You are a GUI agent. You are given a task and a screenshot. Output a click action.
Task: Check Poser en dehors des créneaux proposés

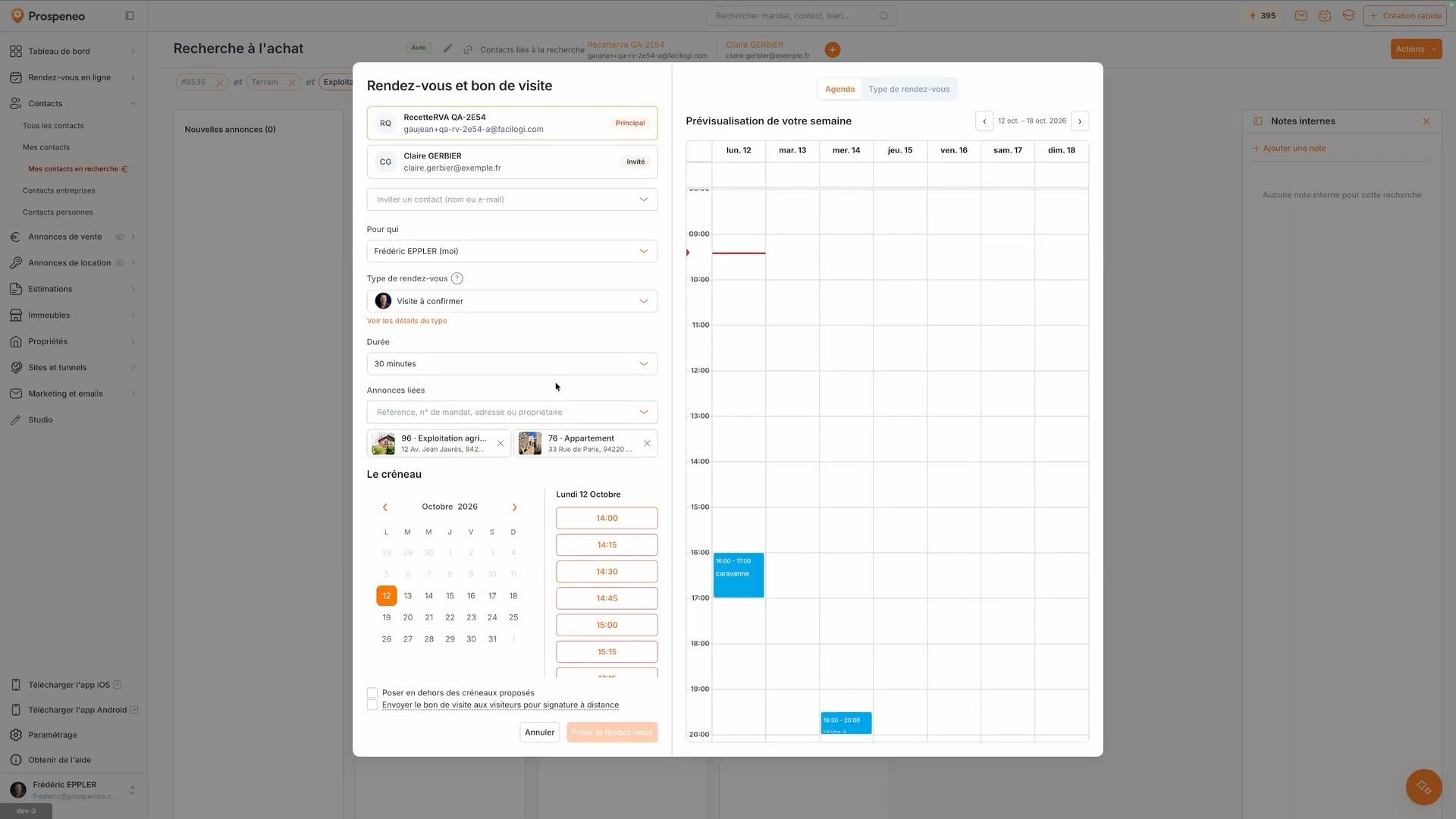tap(372, 693)
